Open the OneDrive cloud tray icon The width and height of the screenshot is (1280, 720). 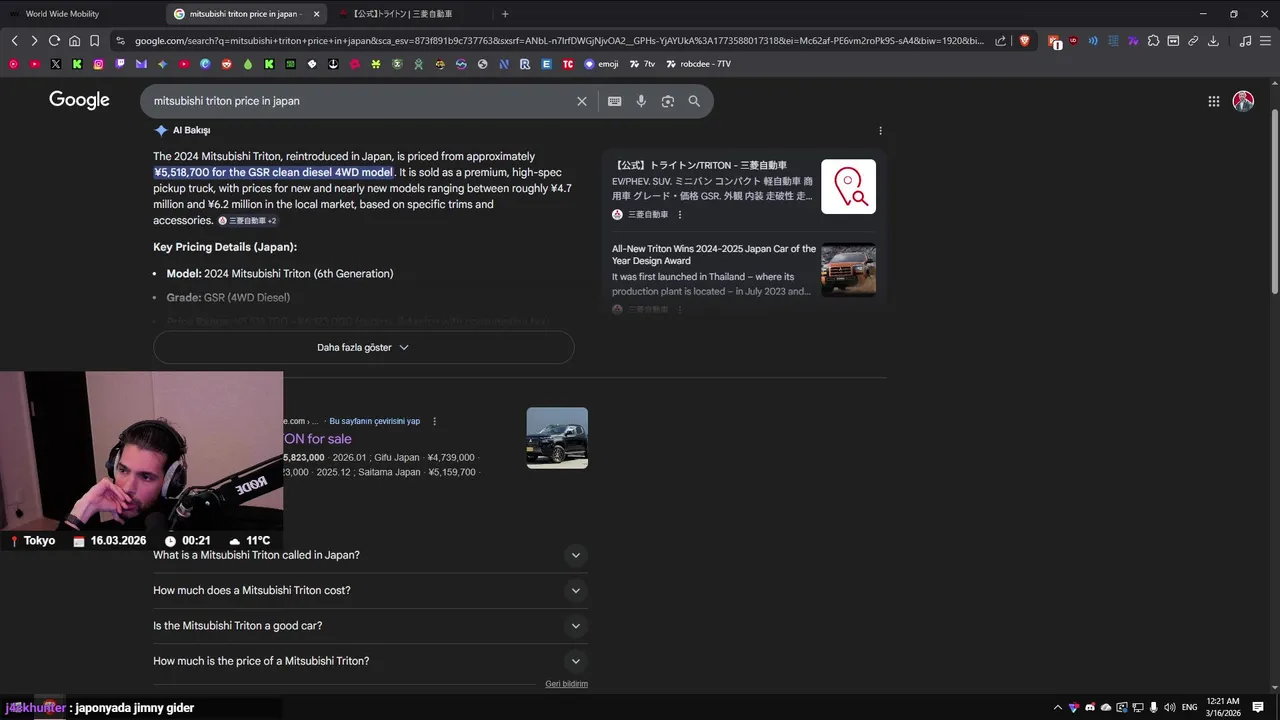click(1106, 707)
